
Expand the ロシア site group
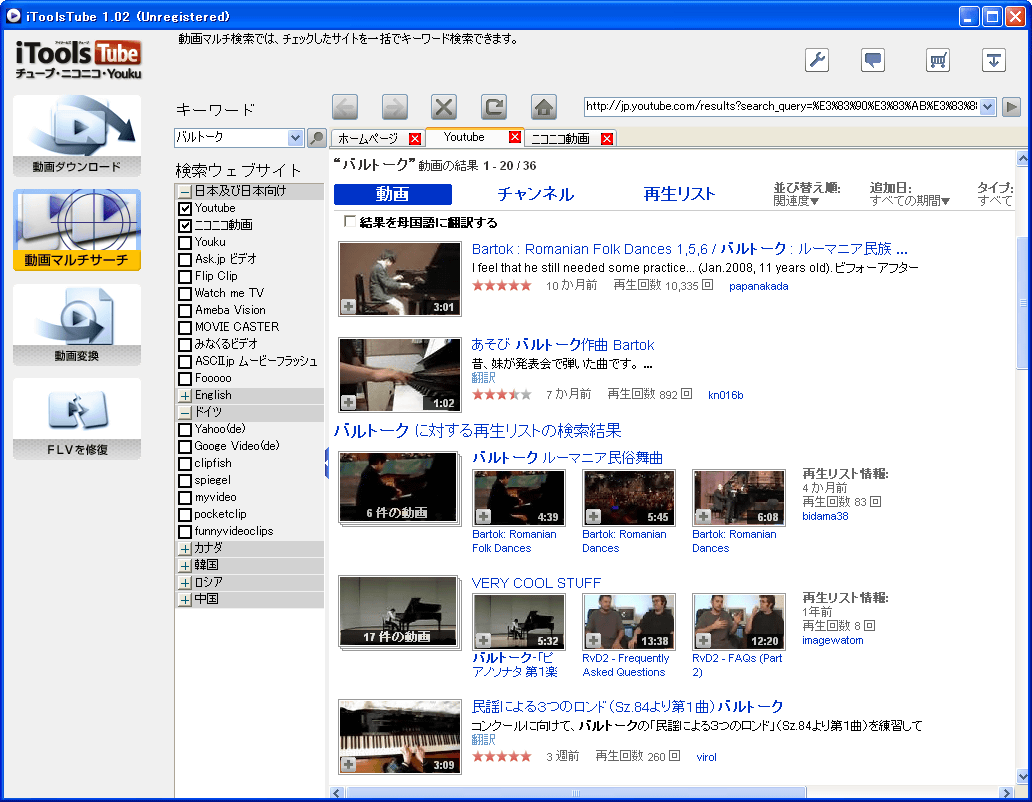click(x=185, y=583)
